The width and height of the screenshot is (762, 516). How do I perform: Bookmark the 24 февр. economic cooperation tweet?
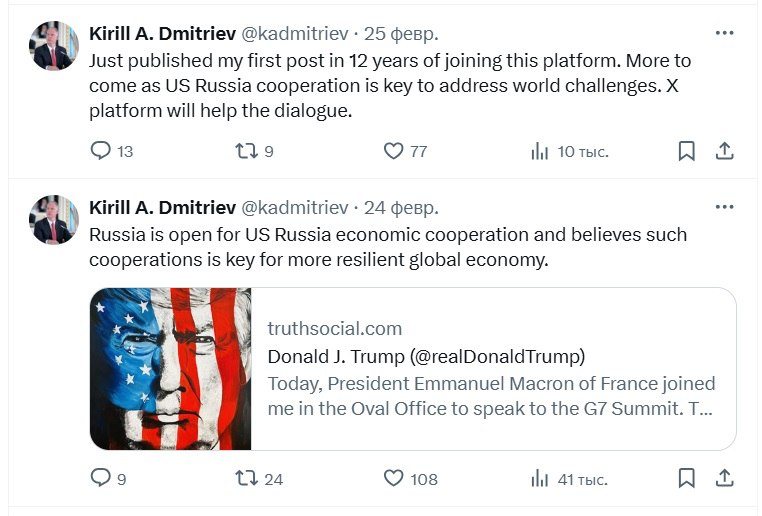pyautogui.click(x=686, y=478)
